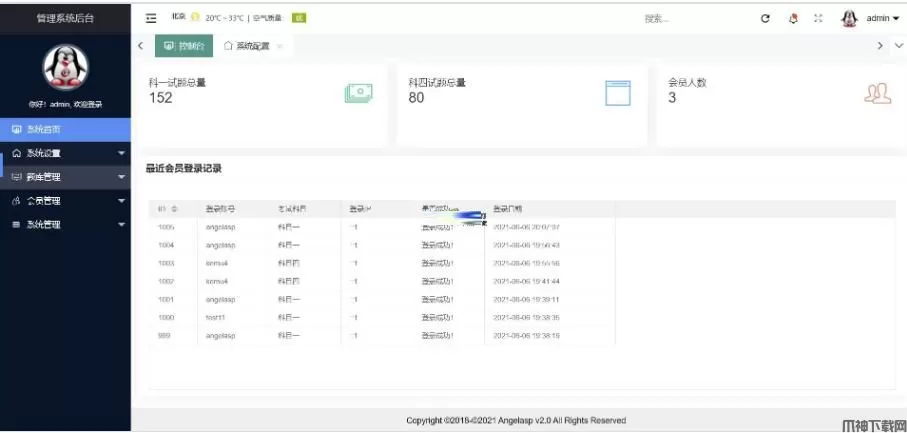907x433 pixels.
Task: Expand the 系统设置 sidebar menu
Action: (65, 153)
